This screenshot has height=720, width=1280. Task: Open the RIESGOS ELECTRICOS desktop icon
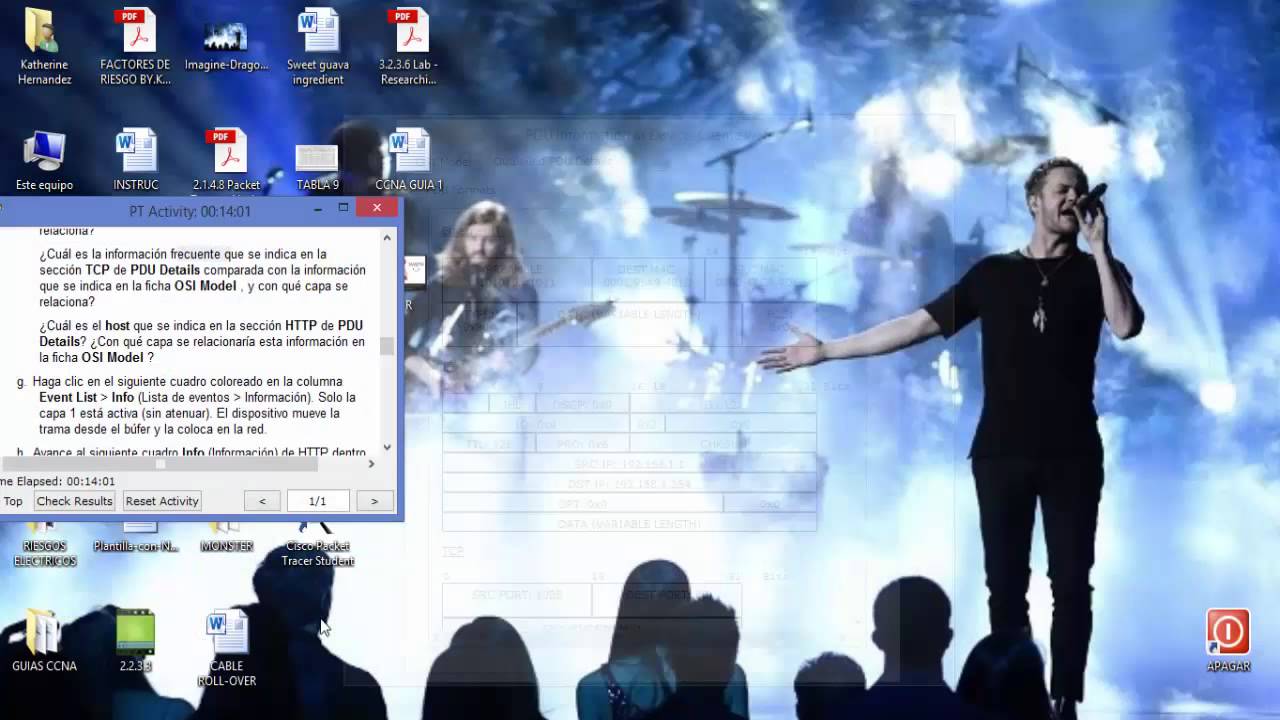click(x=44, y=545)
